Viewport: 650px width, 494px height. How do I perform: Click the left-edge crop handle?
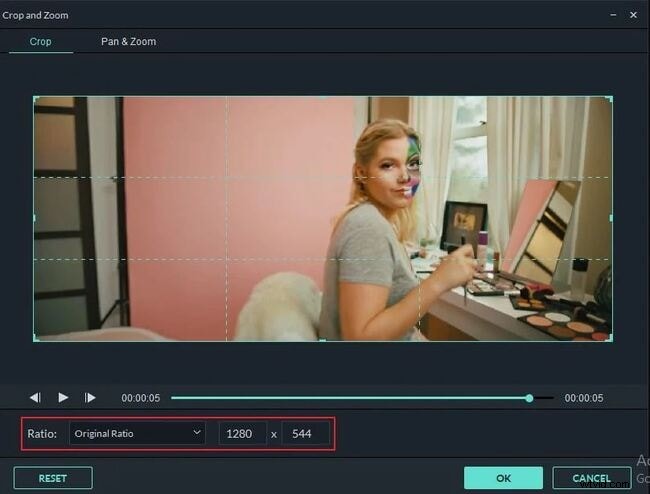[34, 218]
